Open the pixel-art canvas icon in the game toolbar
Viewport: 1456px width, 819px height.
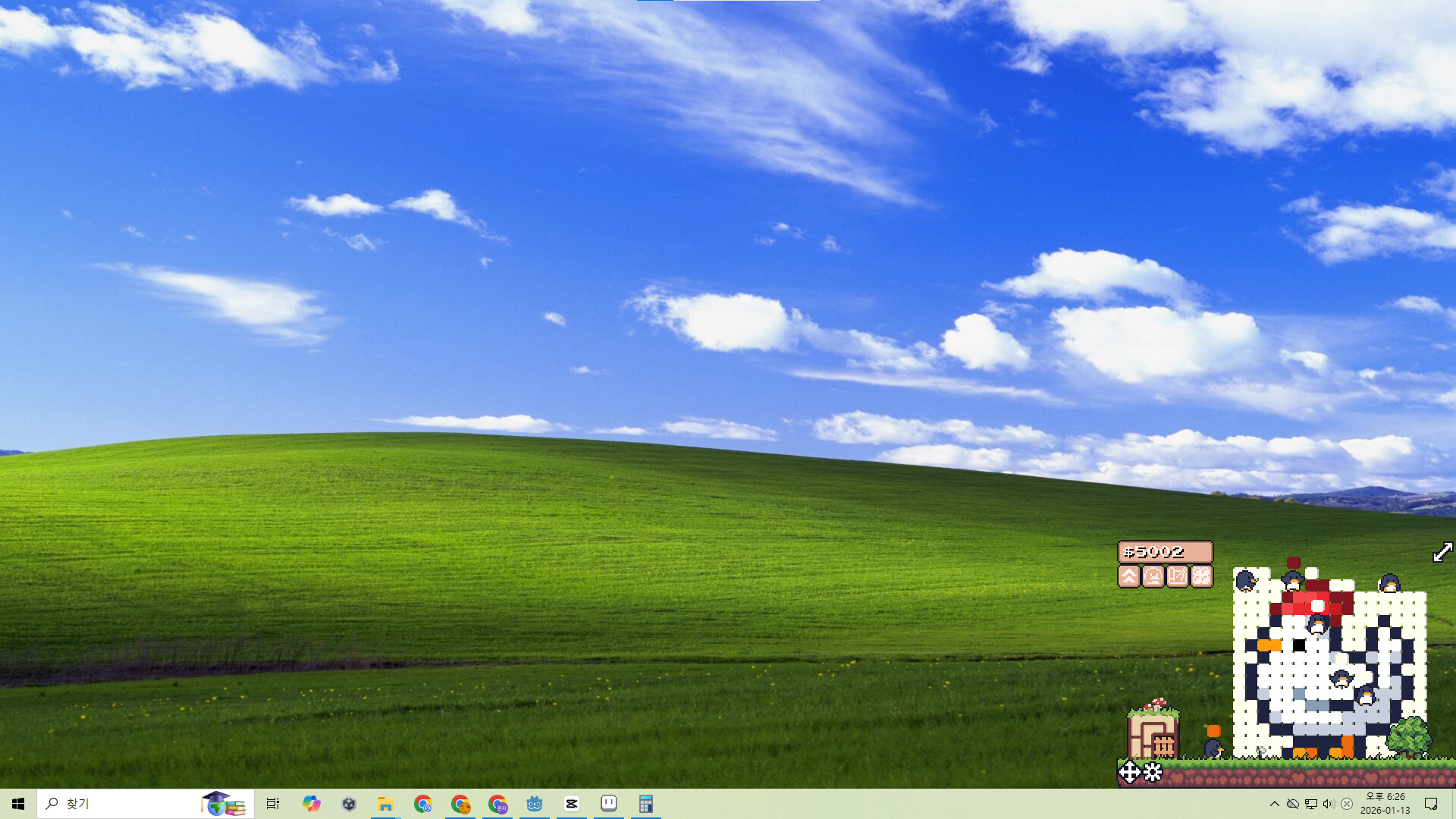click(x=1177, y=576)
